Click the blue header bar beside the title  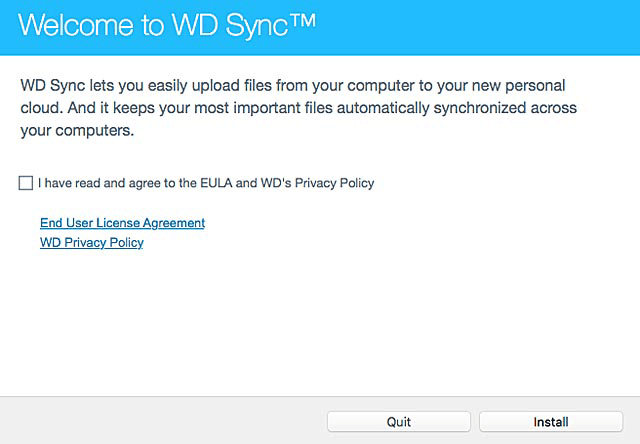[x=480, y=27]
